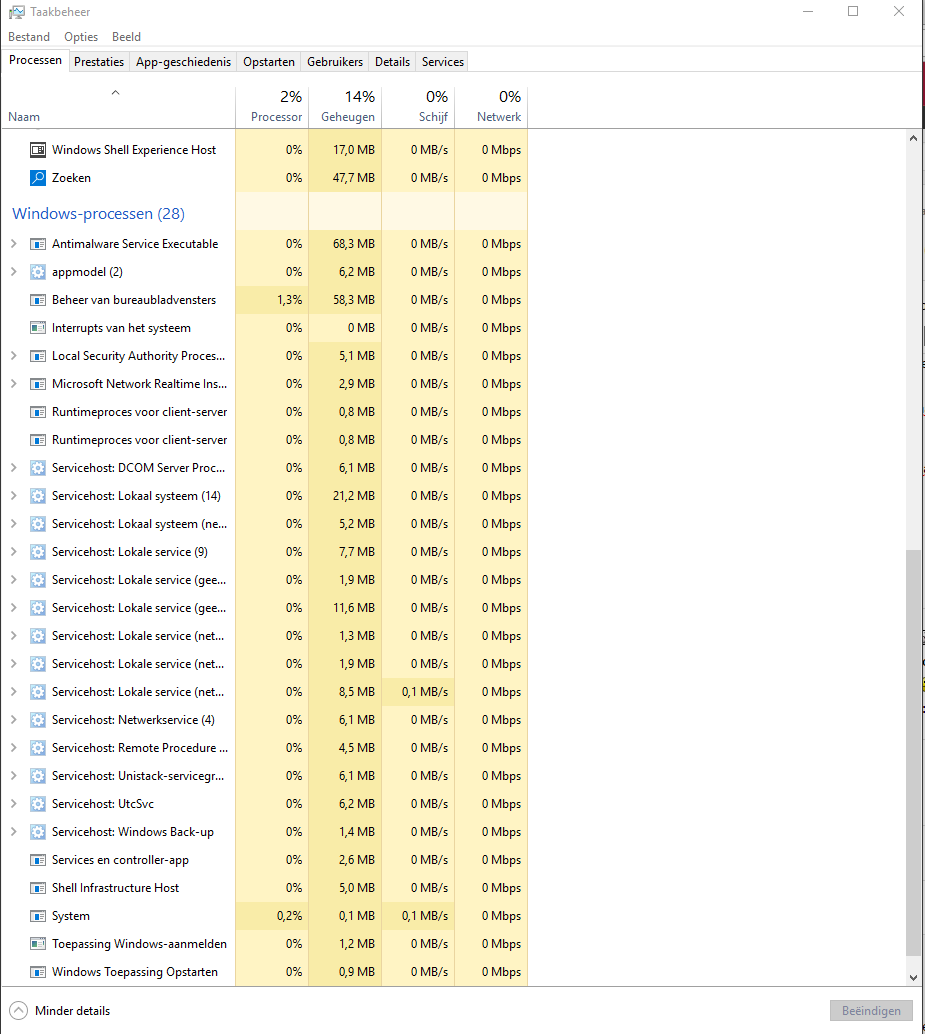
Task: Expand Servicehost: Remote Procedure row
Action: click(x=14, y=748)
